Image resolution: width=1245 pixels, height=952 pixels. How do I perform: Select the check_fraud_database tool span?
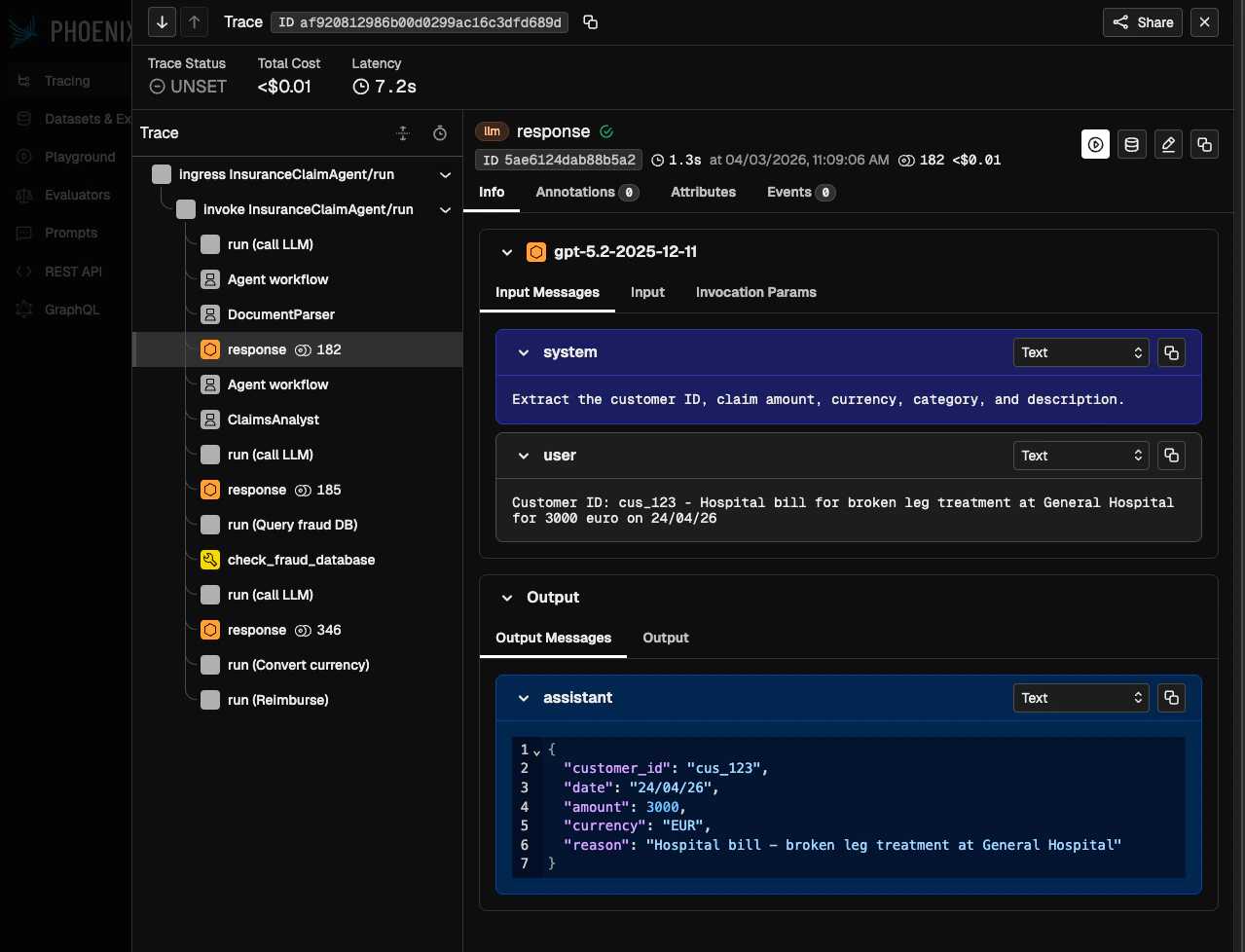[300, 560]
